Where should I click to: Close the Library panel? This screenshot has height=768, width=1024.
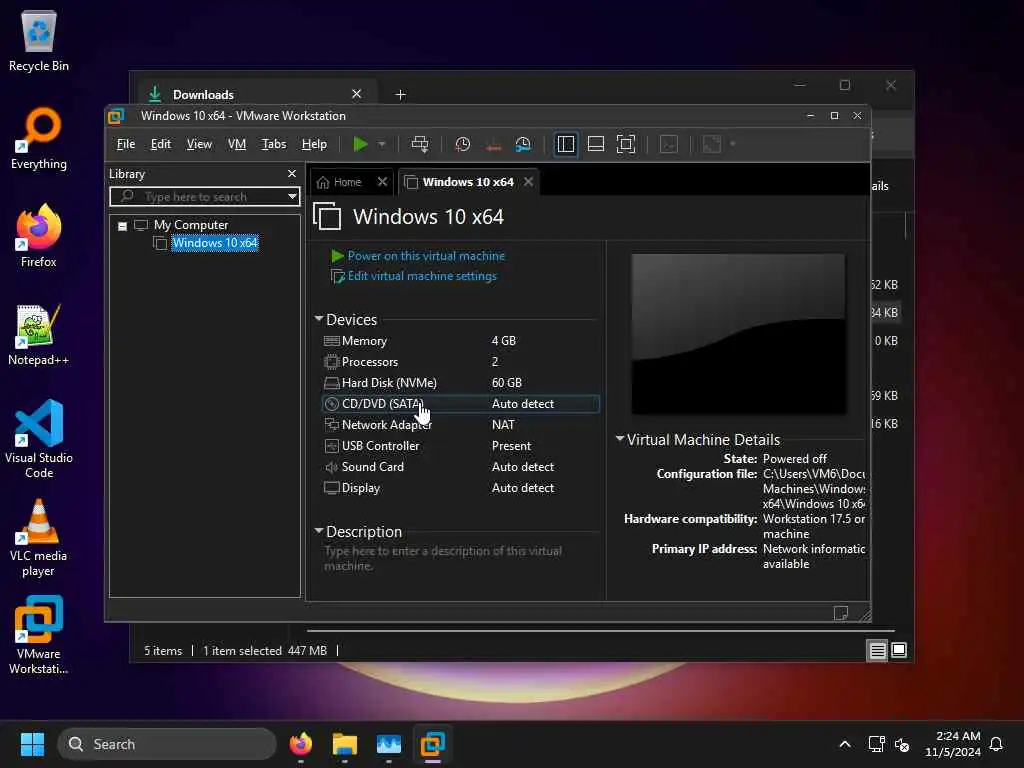tap(292, 174)
